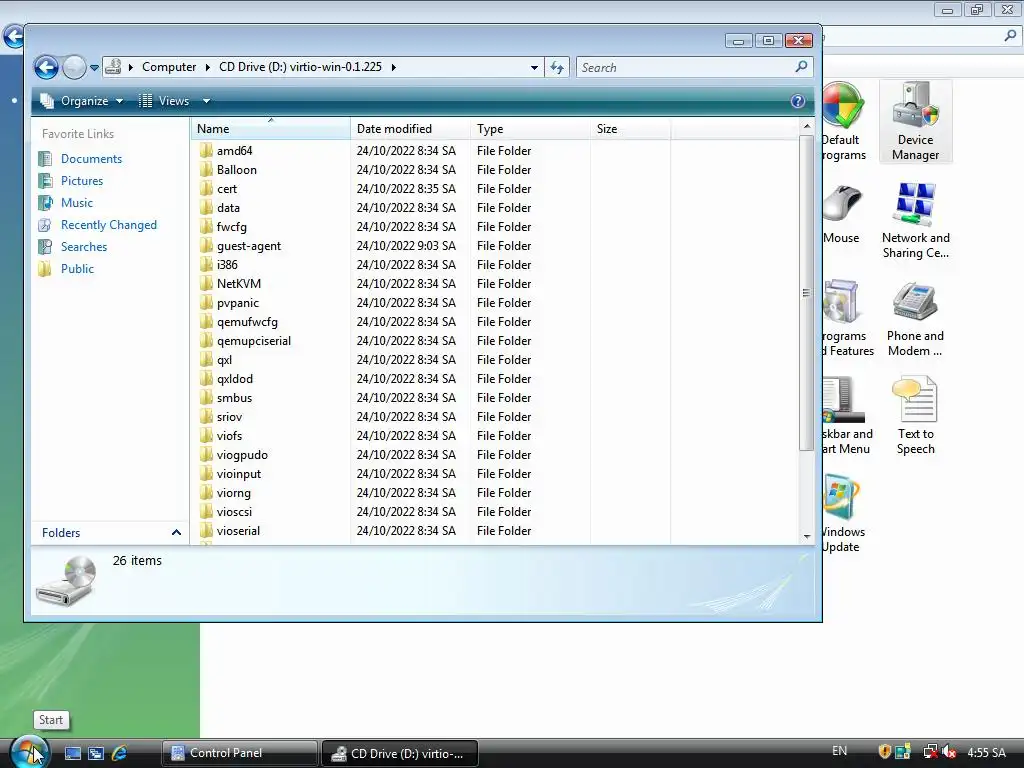
Task: Open the Organize menu
Action: (81, 101)
